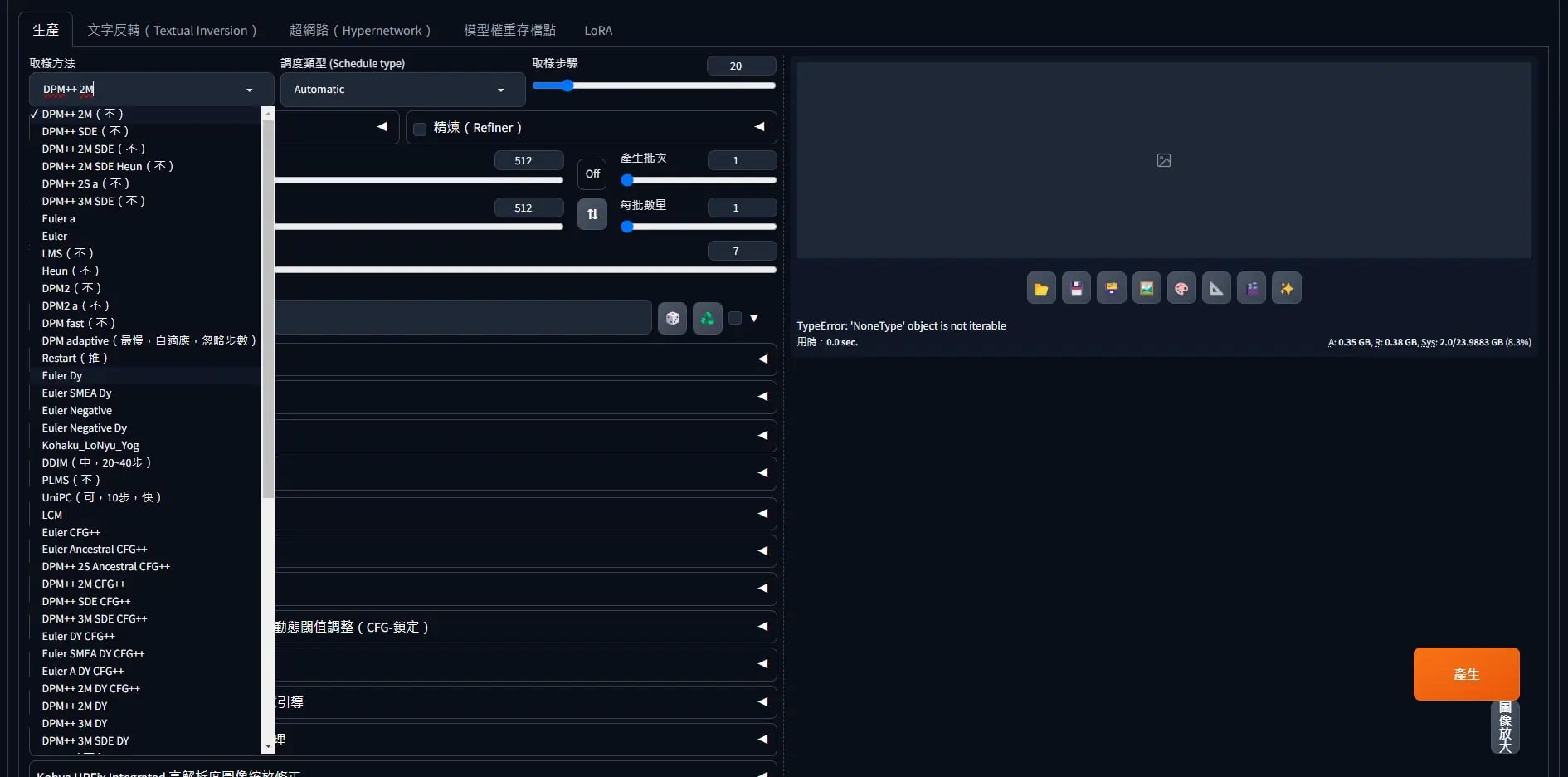1568x777 pixels.
Task: Select Euler a from the sampler list
Action: [59, 219]
